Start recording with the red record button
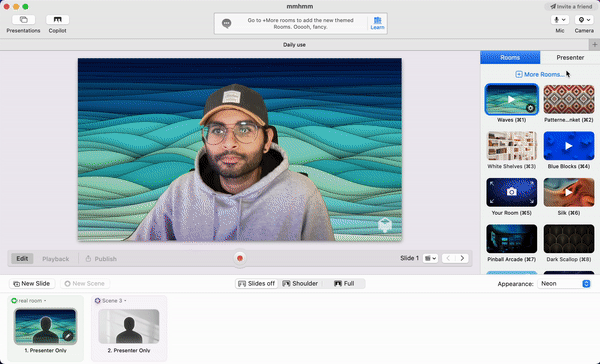 pyautogui.click(x=240, y=258)
